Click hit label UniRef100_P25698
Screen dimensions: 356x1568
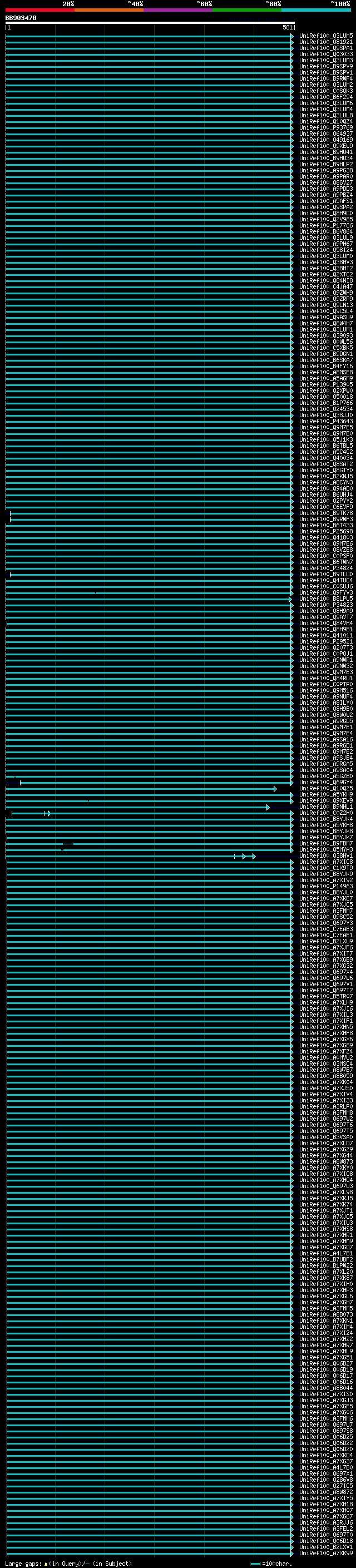[x=326, y=531]
